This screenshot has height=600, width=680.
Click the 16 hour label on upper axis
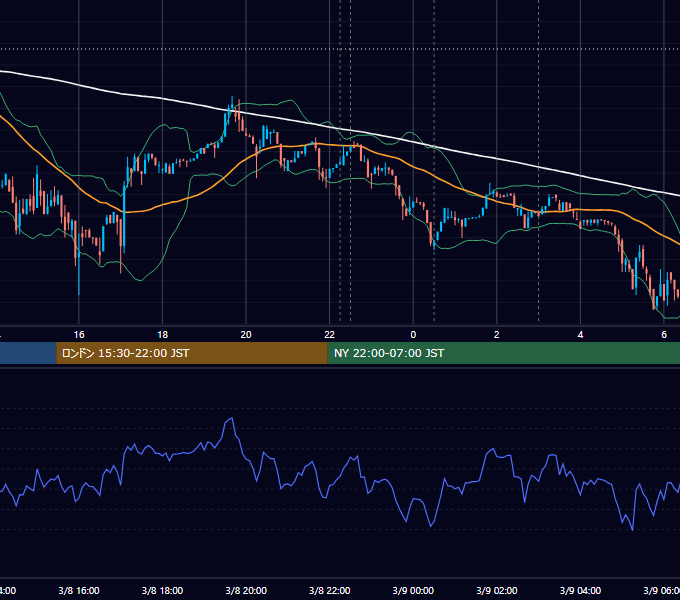tap(79, 335)
